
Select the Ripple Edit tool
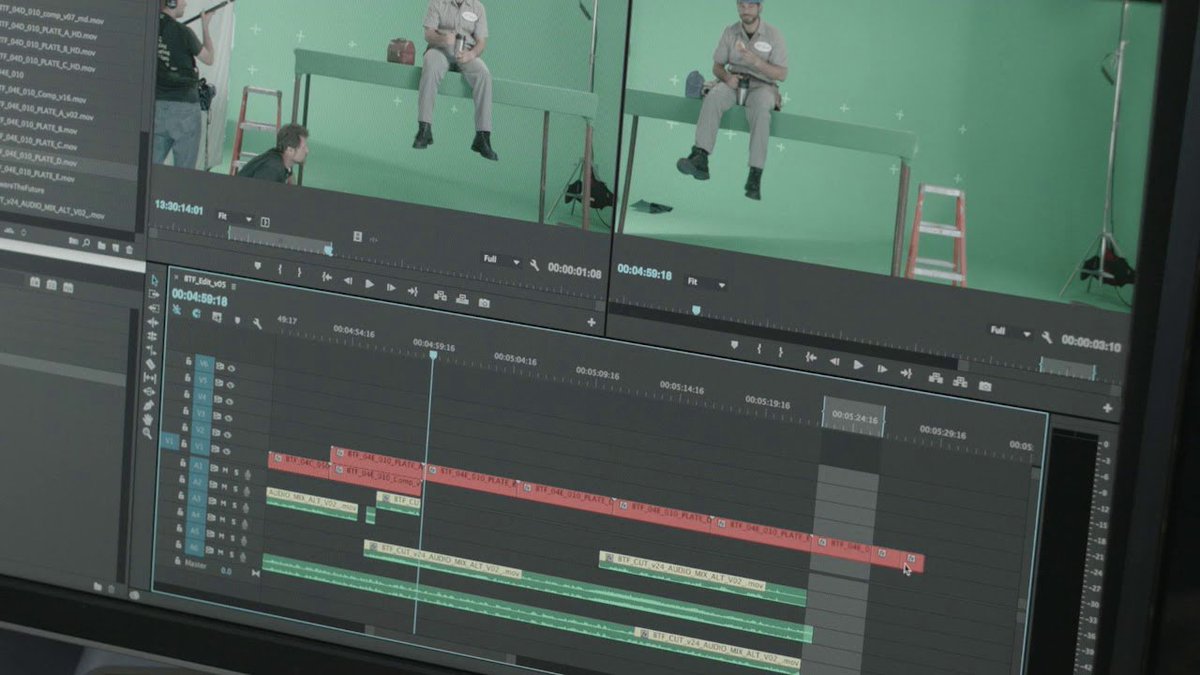[x=152, y=322]
